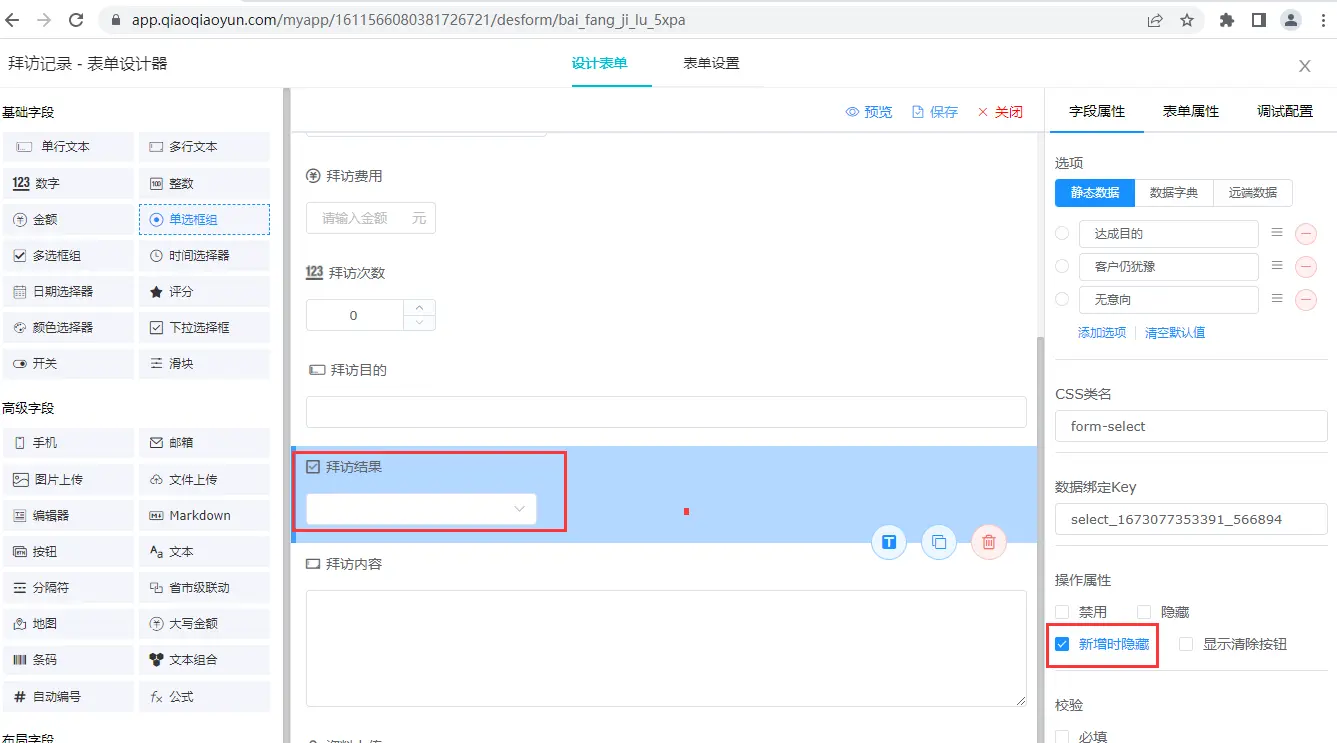
Task: Add the 文本 text component
Action: tap(204, 551)
